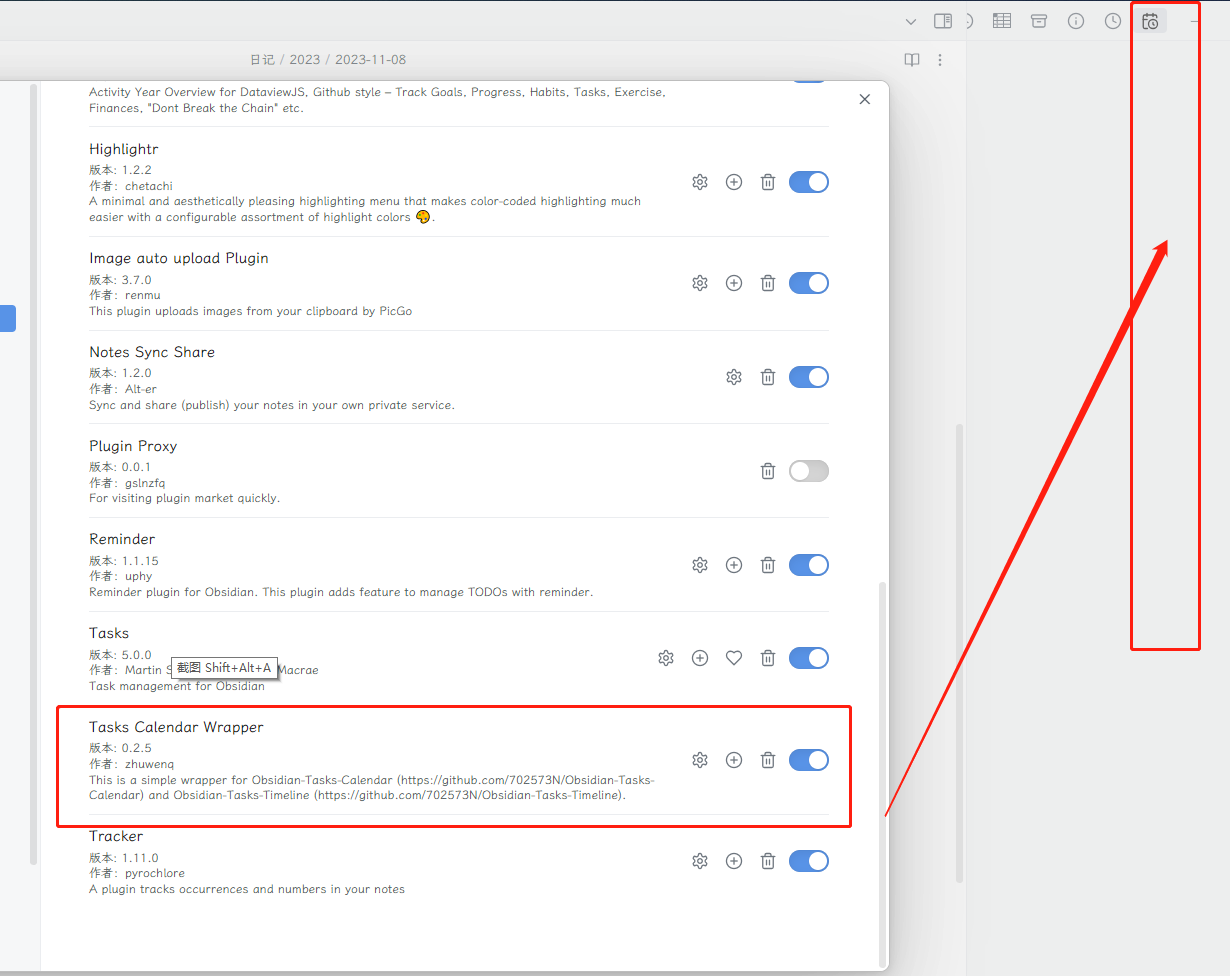Click author name zhuwenq
Viewport: 1230px width, 976px height.
point(150,764)
